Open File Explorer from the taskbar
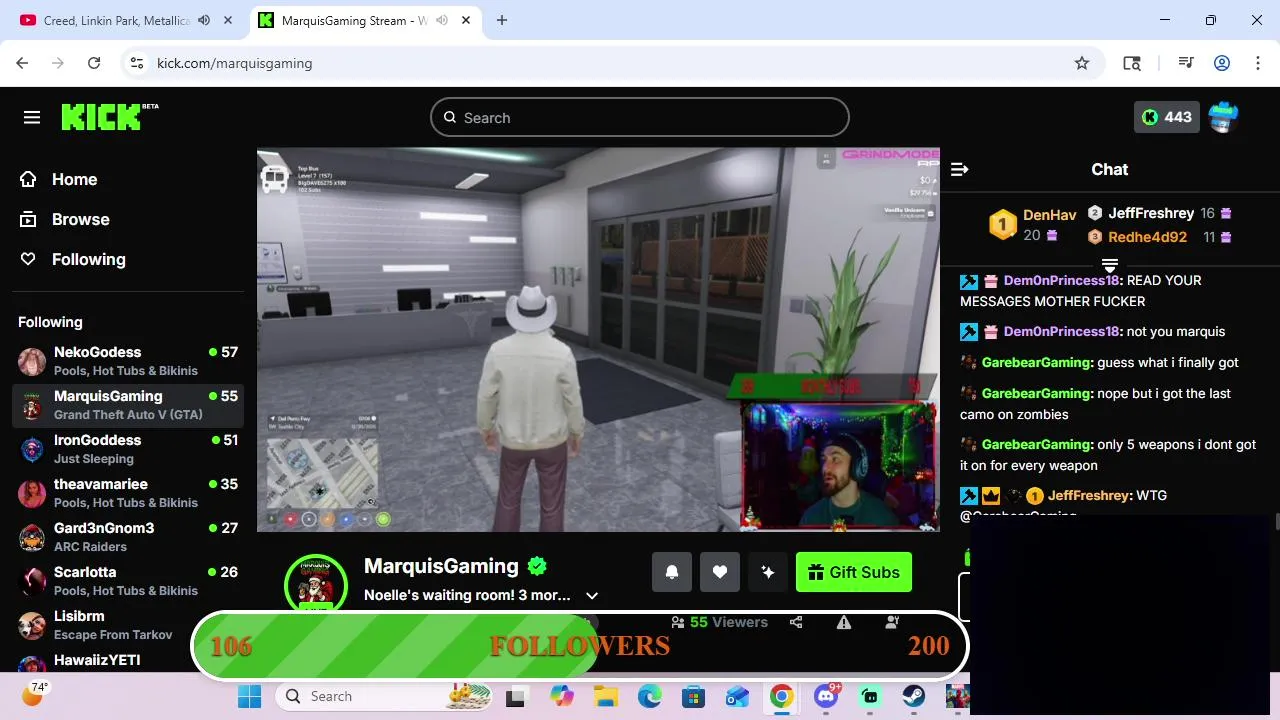The image size is (1280, 720). [x=606, y=696]
